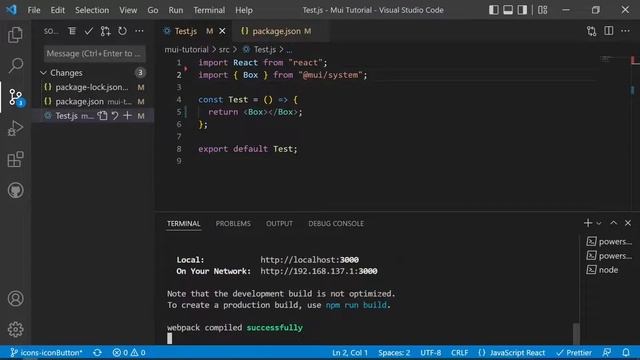
Task: Open editor more actions menu
Action: click(x=625, y=31)
